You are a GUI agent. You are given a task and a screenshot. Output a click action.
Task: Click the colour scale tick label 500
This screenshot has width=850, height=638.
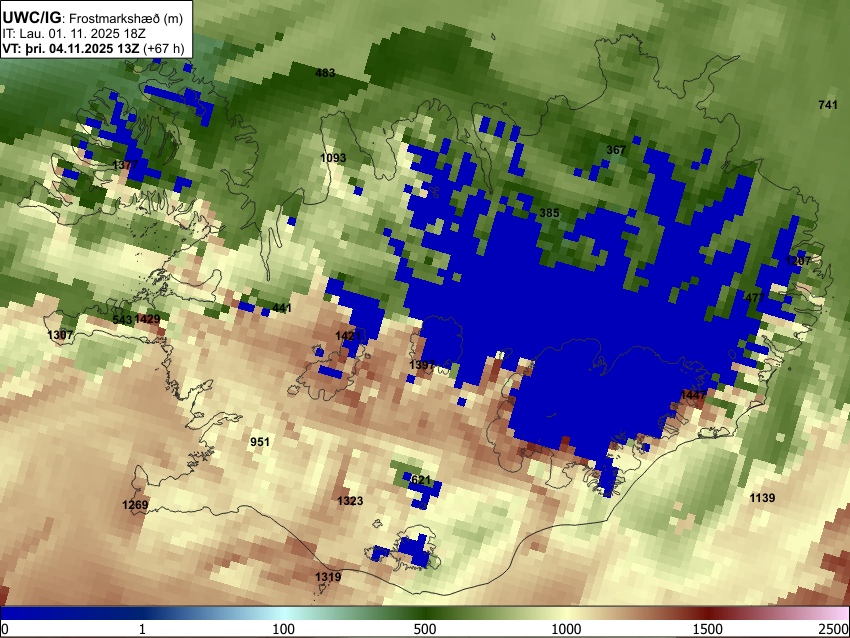click(x=425, y=629)
